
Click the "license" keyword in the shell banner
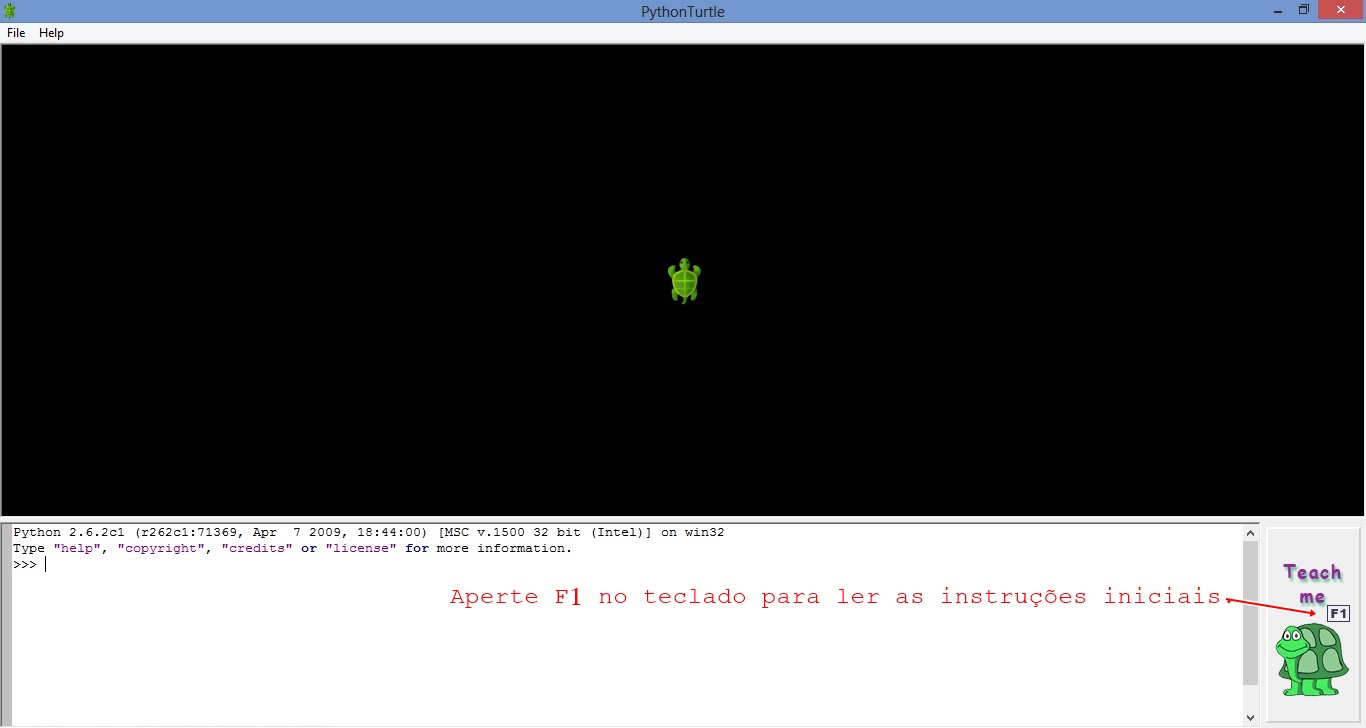362,548
